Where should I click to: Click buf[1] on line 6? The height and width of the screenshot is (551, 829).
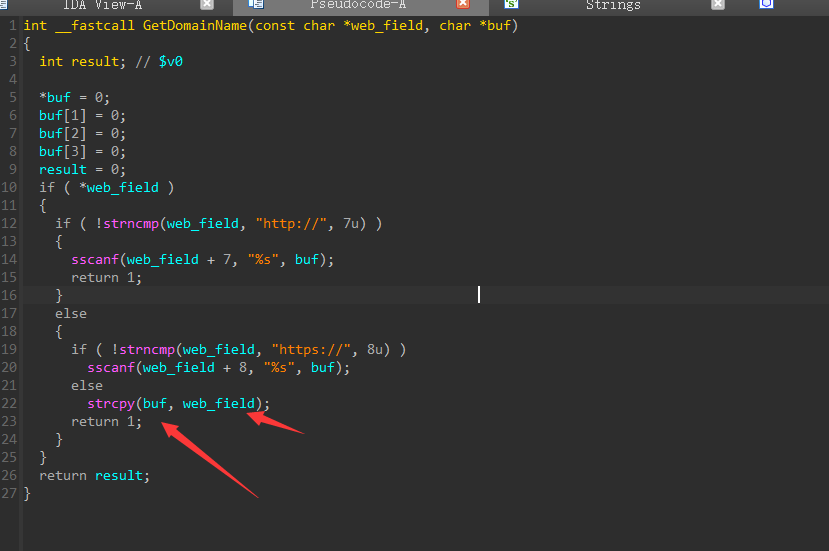(x=63, y=115)
